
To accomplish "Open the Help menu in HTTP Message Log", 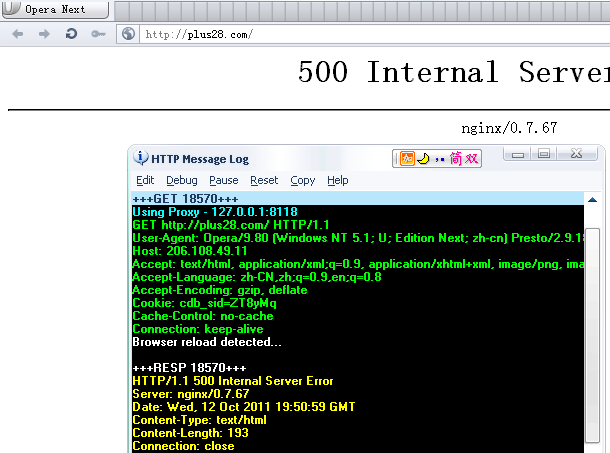I will 338,180.
